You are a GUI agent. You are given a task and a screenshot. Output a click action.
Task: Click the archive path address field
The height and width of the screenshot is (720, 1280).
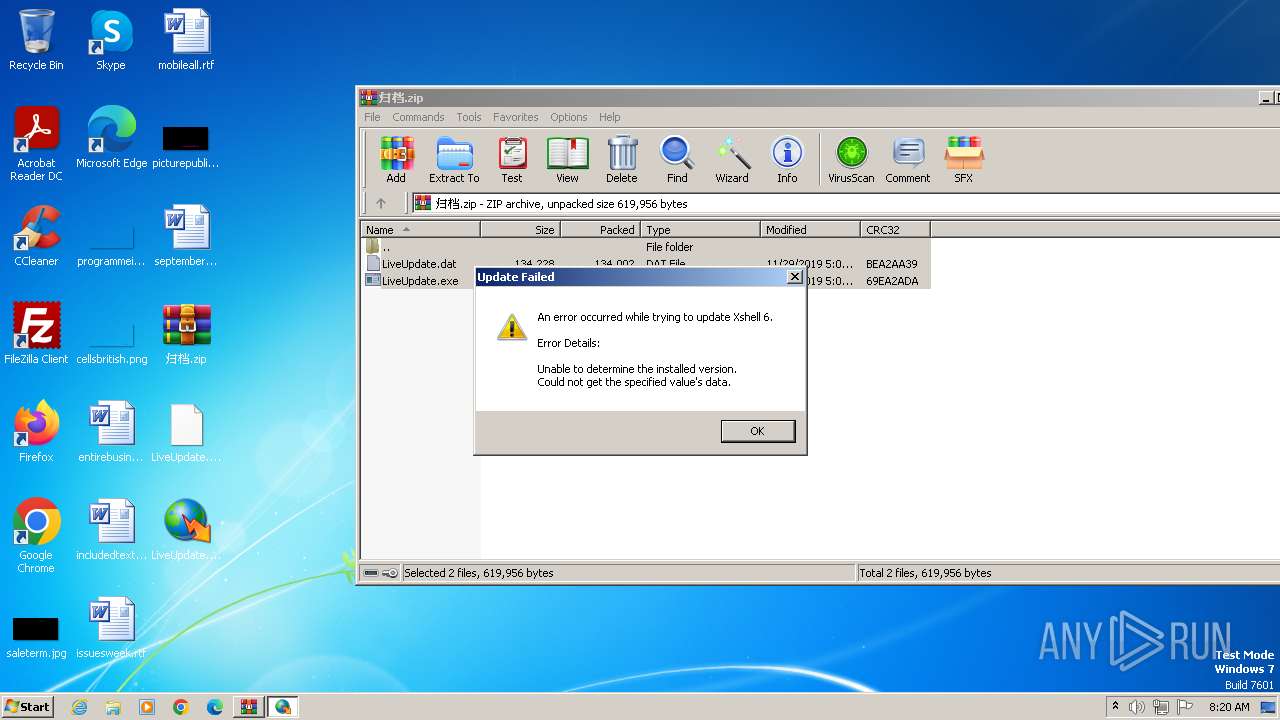(846, 203)
